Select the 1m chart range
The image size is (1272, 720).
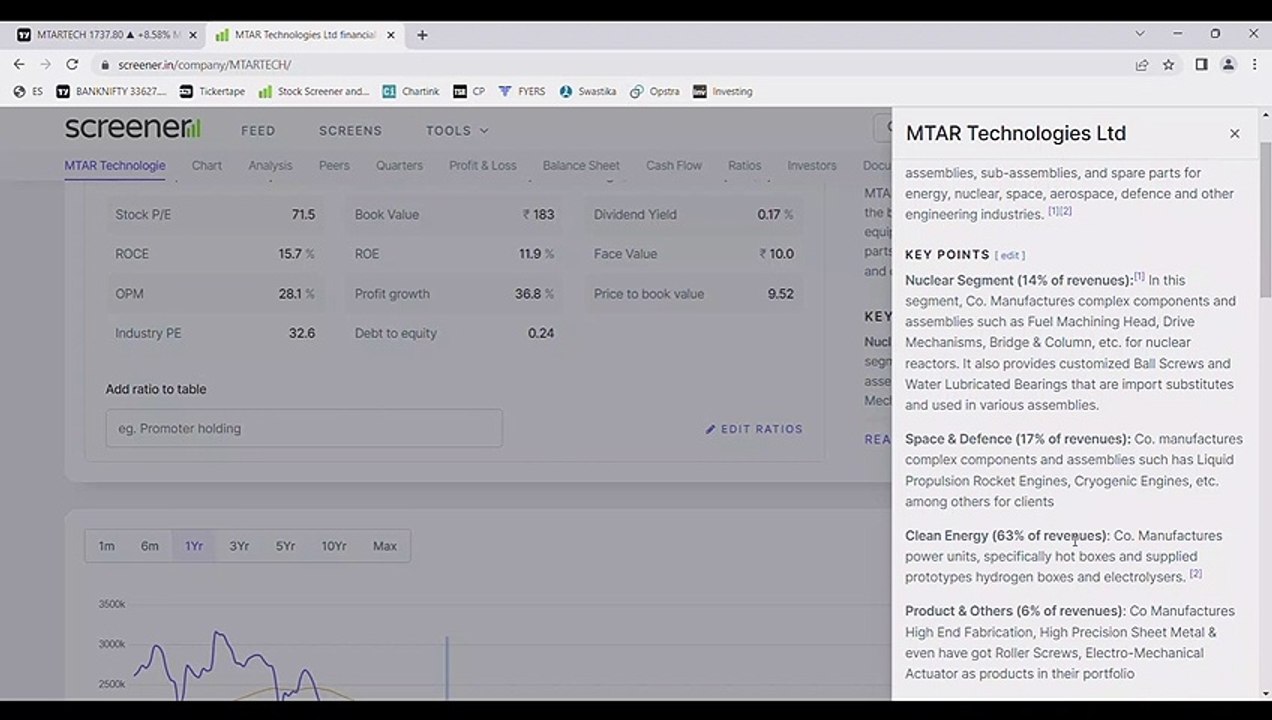tap(106, 546)
